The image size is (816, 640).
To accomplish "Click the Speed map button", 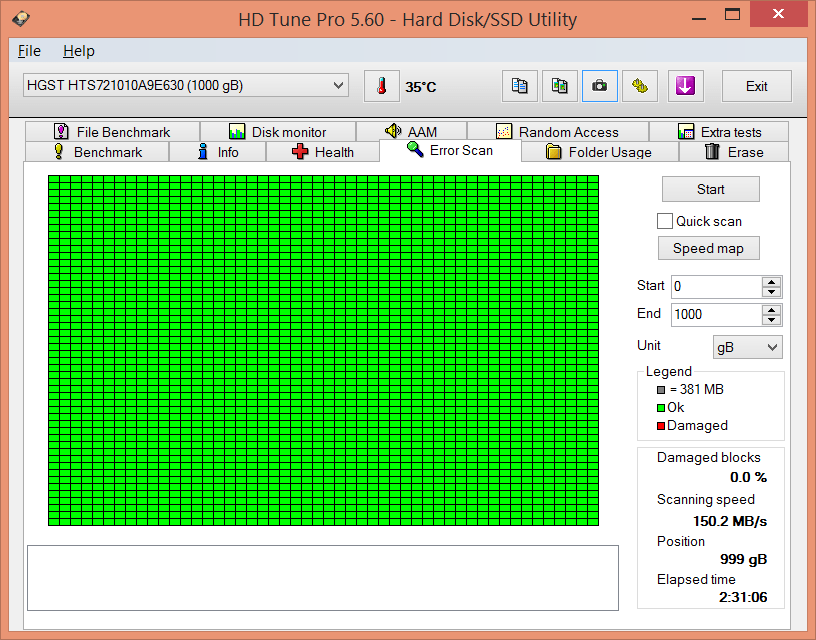I will click(x=709, y=248).
